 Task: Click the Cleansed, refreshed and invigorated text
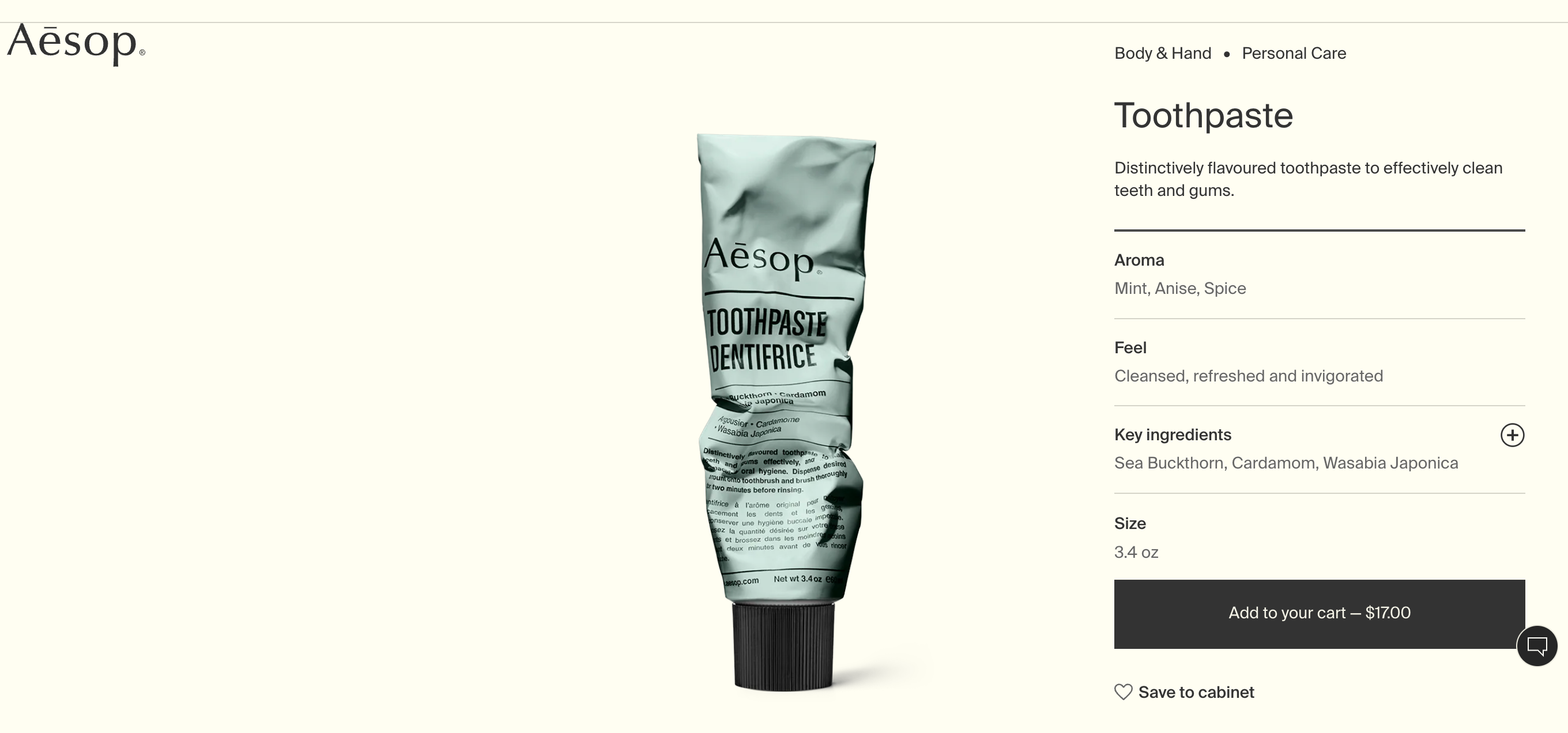[x=1249, y=376]
